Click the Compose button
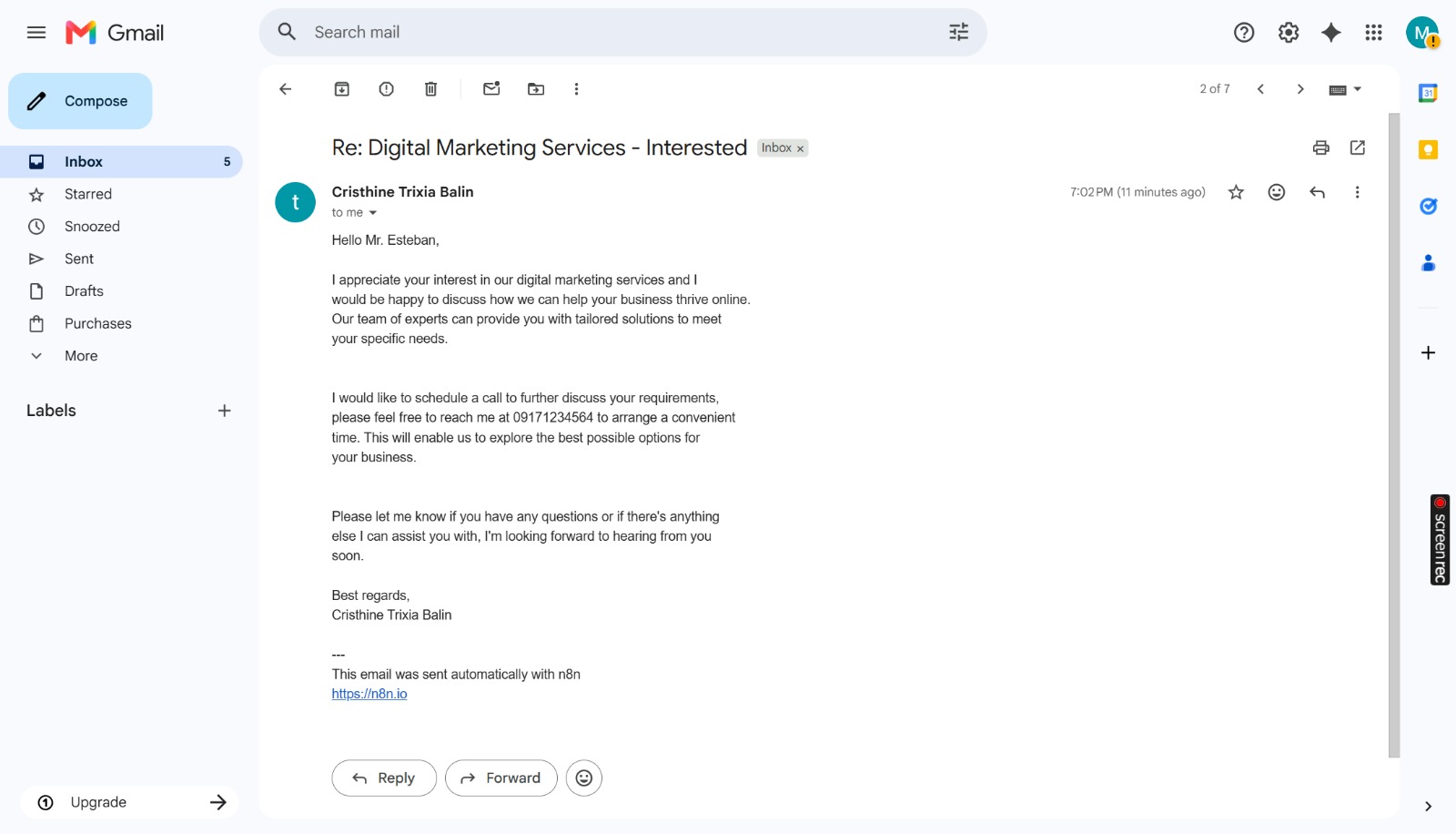The width and height of the screenshot is (1456, 834). click(80, 101)
